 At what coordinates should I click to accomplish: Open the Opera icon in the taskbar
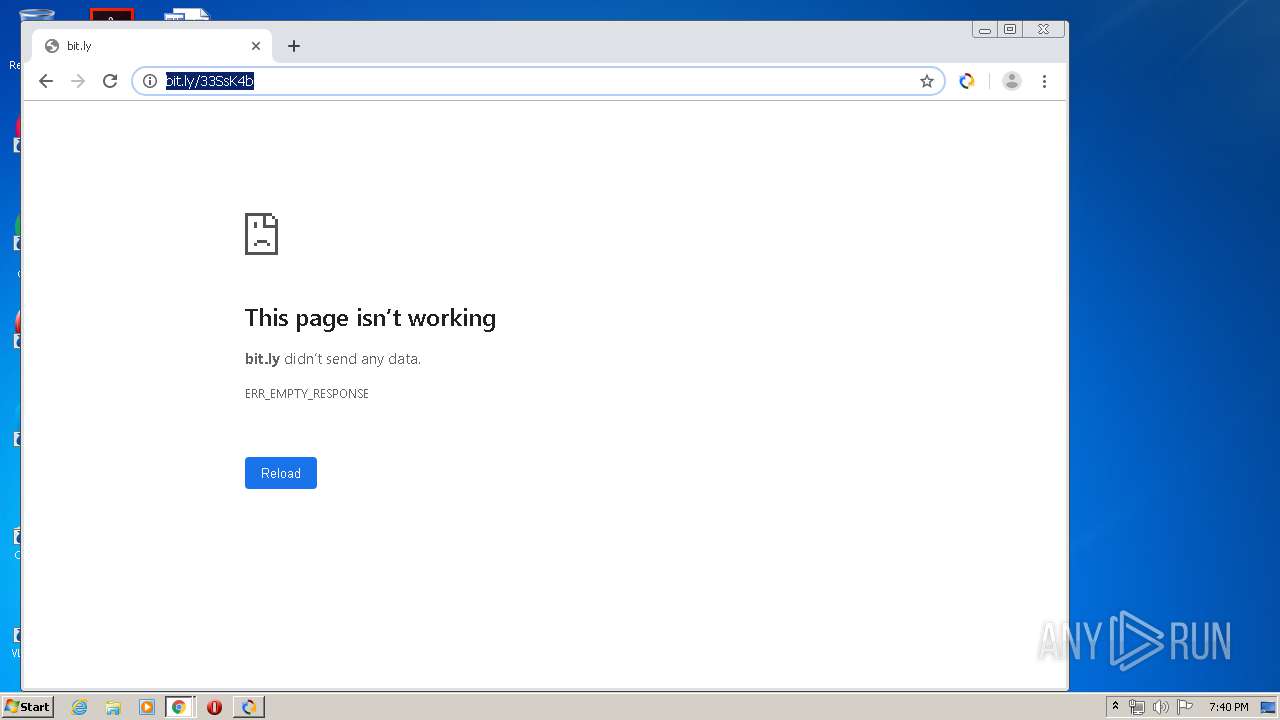[214, 707]
